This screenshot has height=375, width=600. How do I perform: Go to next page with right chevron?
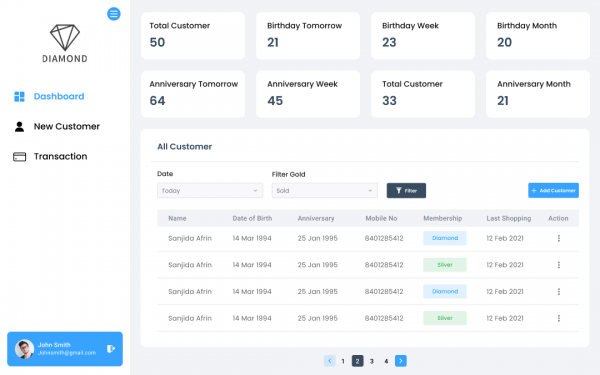click(x=401, y=361)
